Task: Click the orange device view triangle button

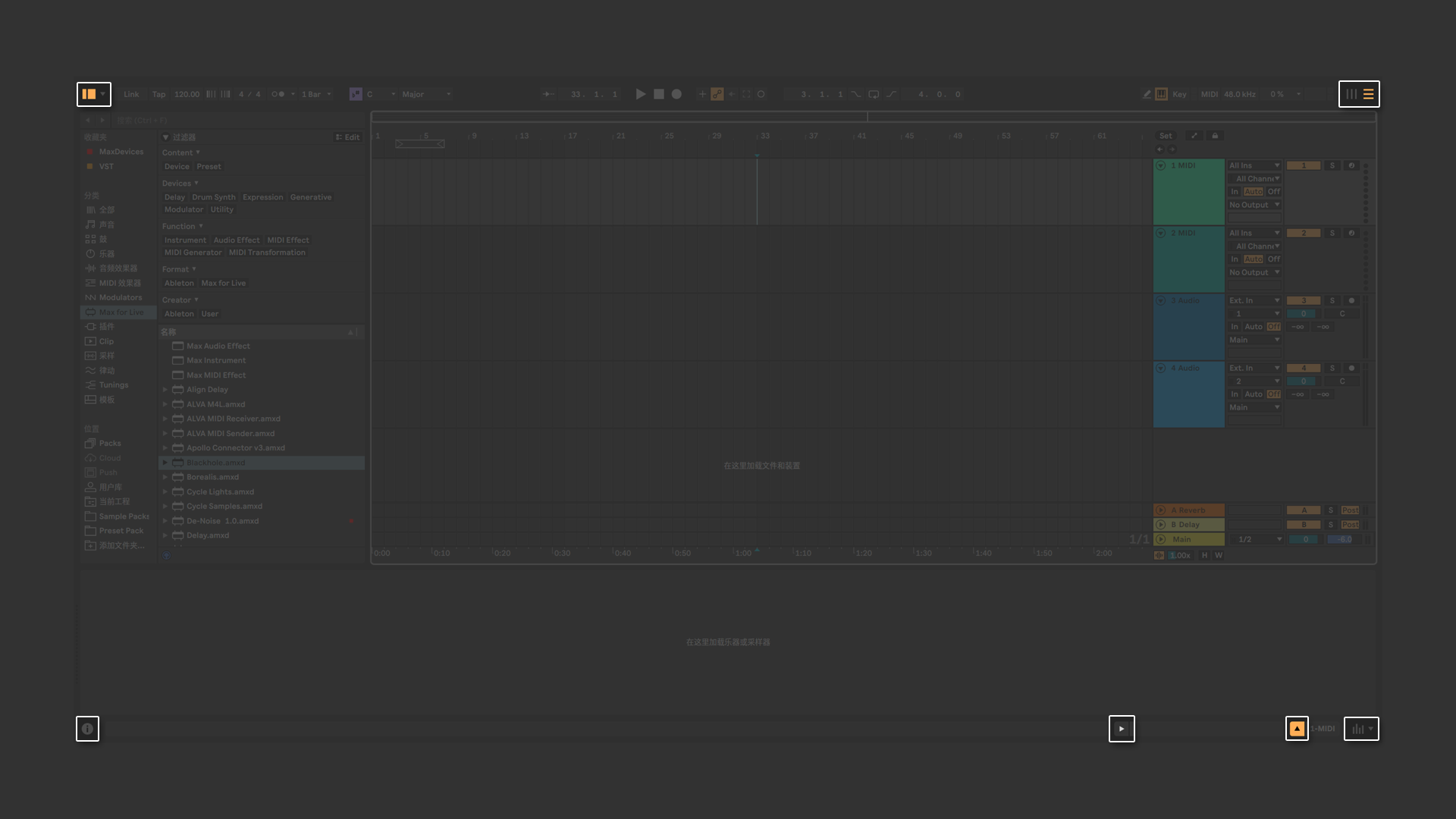Action: pyautogui.click(x=1297, y=729)
